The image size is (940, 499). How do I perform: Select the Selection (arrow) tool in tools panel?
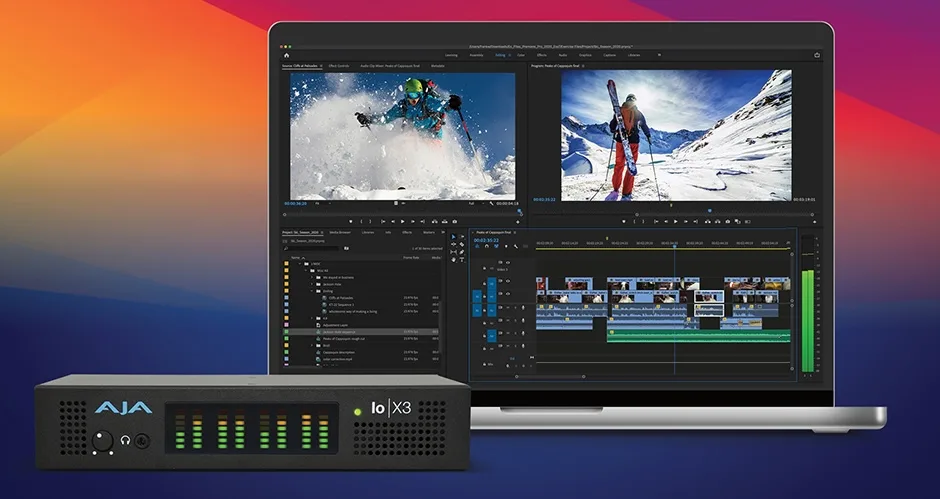tap(454, 237)
